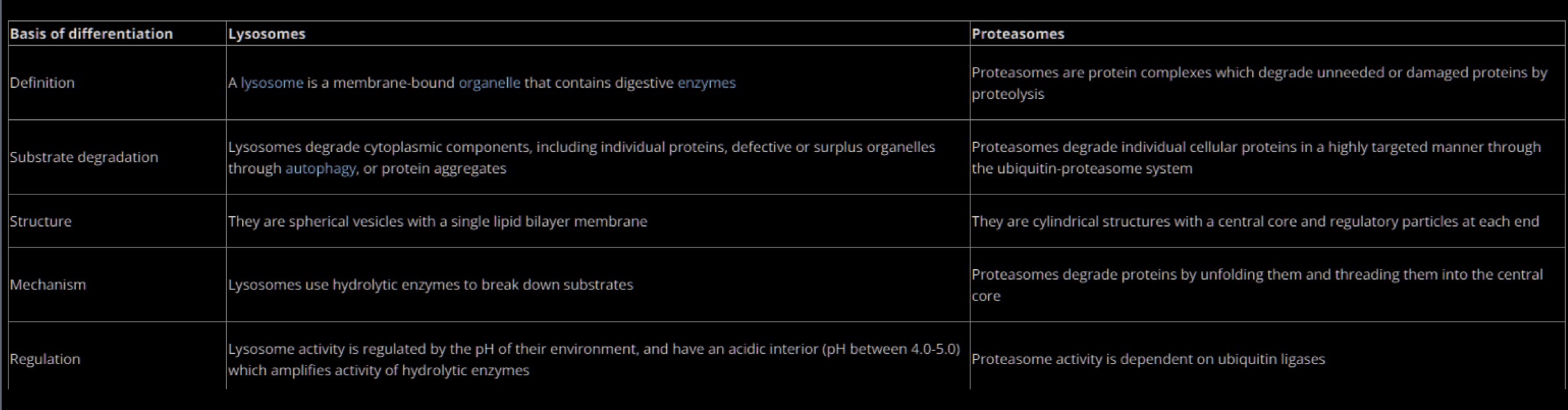This screenshot has height=410, width=1568.
Task: Click the enzymes link in Definition row
Action: point(706,83)
